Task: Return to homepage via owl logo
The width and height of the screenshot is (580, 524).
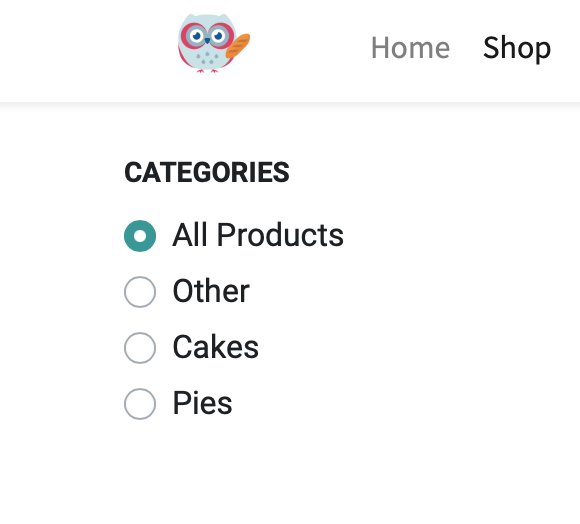Action: (x=214, y=43)
